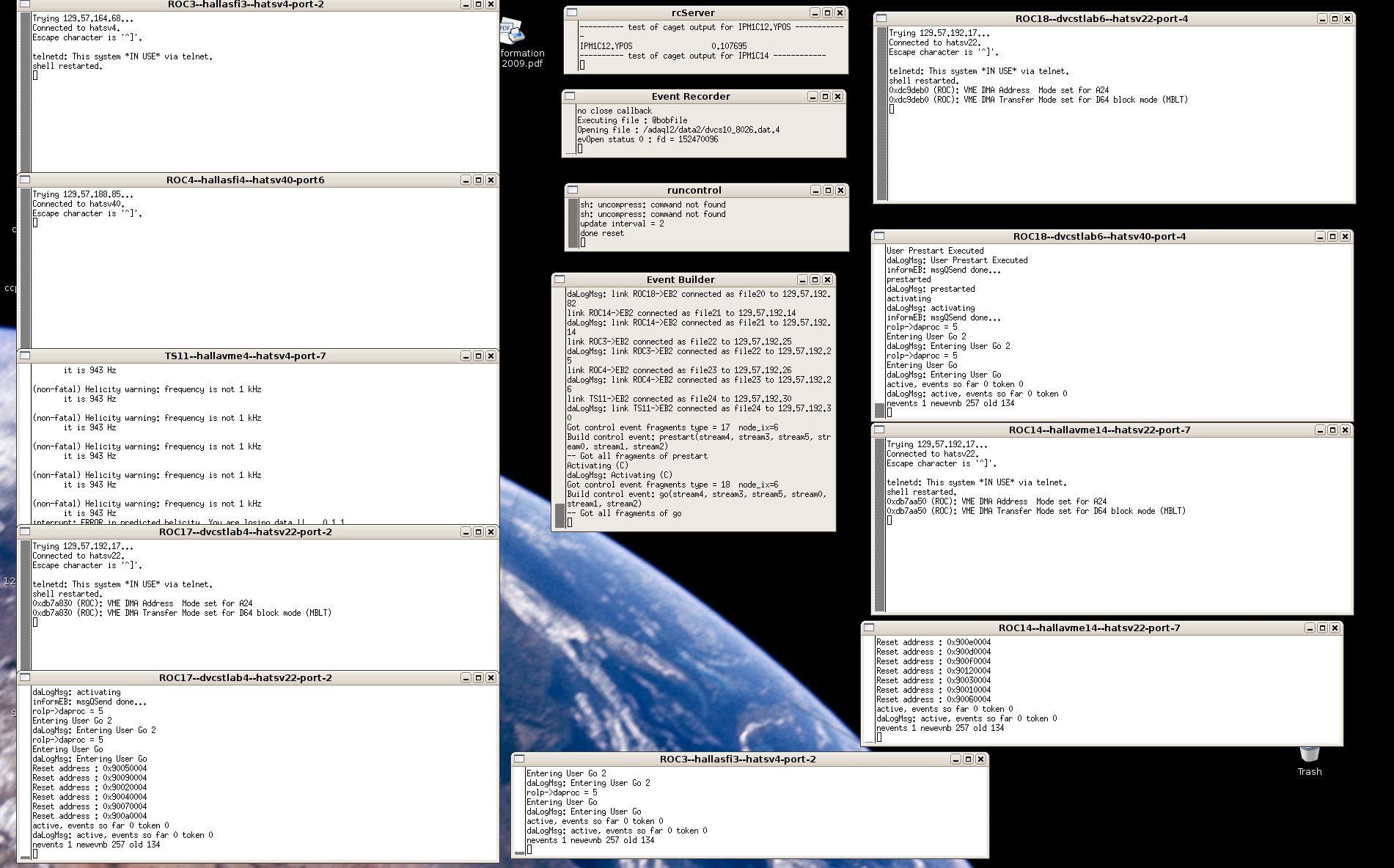Screen dimensions: 1394x868
Task: Click scrollbar in ROC18 hatsv22-port-4 window
Action: tap(882, 113)
